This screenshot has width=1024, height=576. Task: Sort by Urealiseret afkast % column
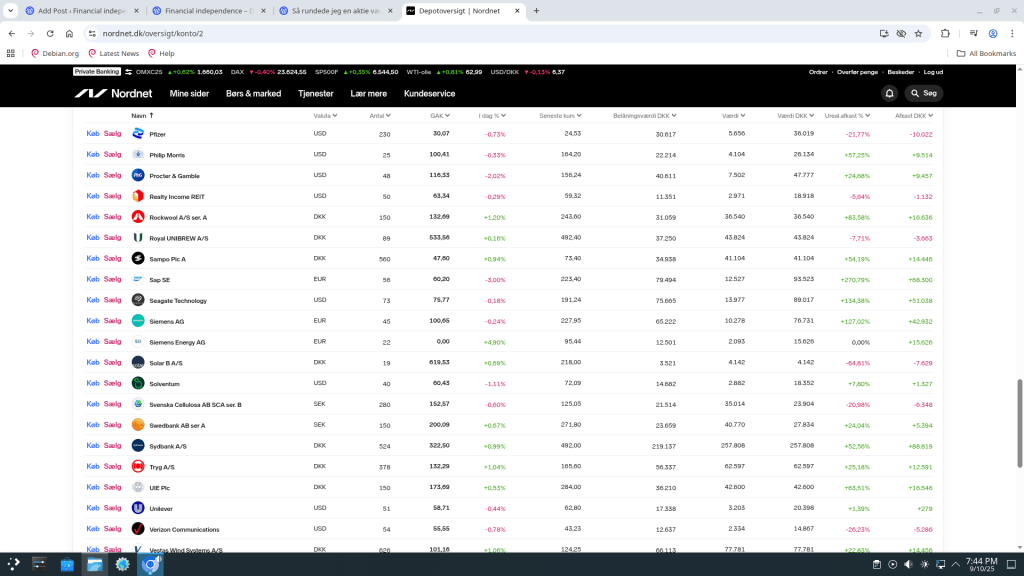point(845,115)
